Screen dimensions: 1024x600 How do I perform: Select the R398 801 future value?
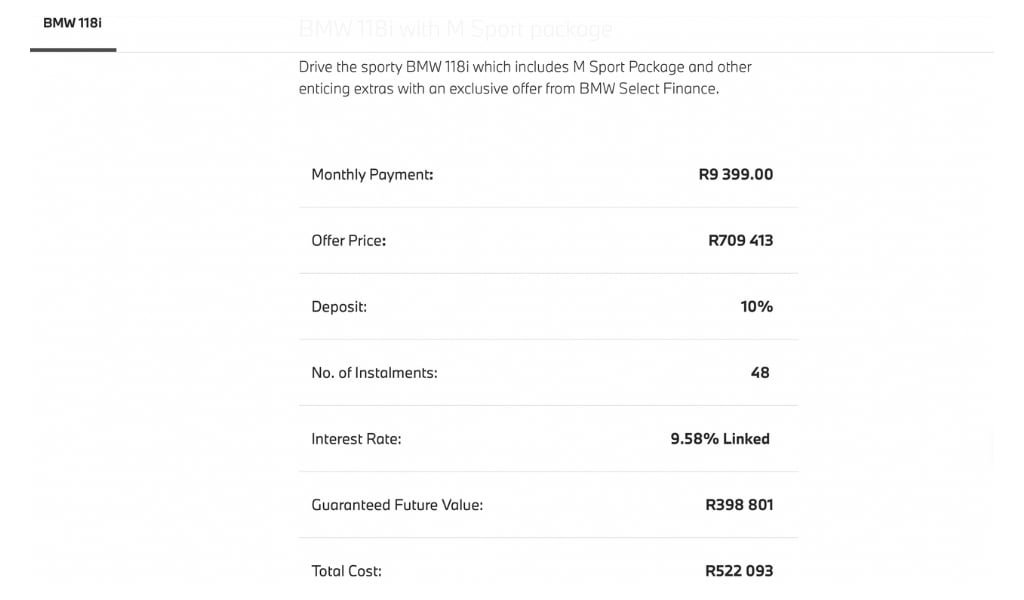point(739,505)
